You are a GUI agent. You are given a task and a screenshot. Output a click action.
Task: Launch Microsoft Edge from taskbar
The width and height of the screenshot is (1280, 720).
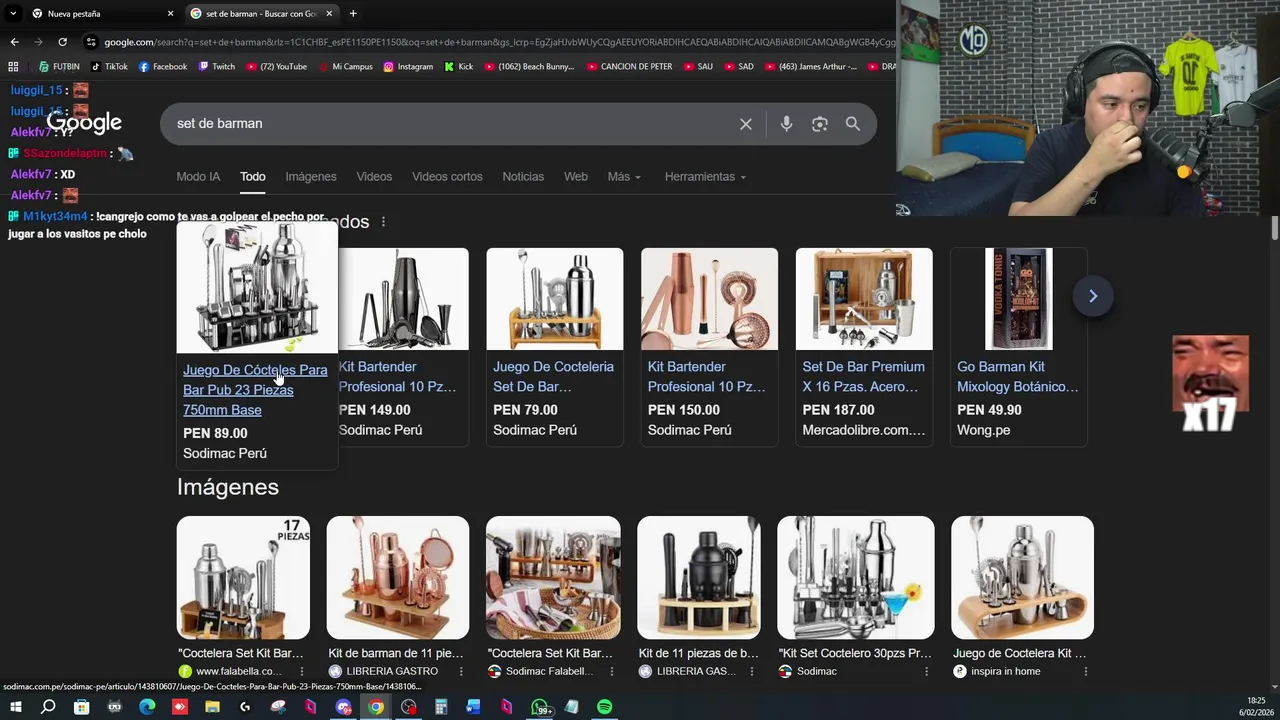[147, 707]
